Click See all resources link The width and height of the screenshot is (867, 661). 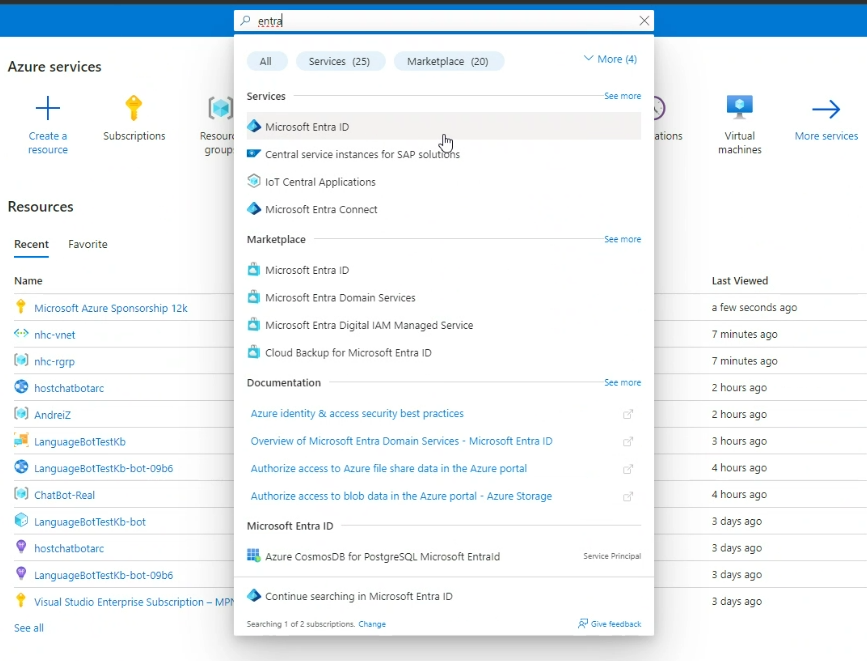point(29,628)
